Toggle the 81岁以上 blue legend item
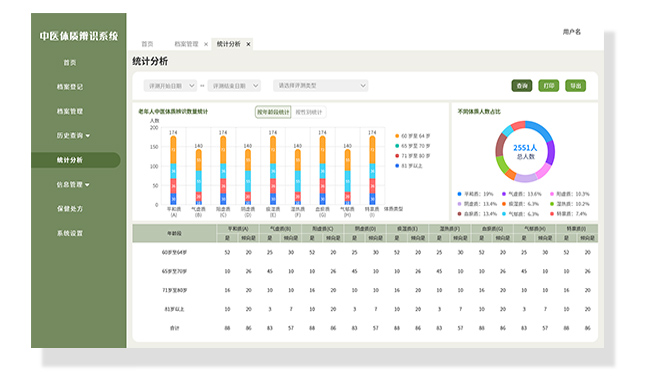This screenshot has height=376, width=645. pyautogui.click(x=409, y=166)
